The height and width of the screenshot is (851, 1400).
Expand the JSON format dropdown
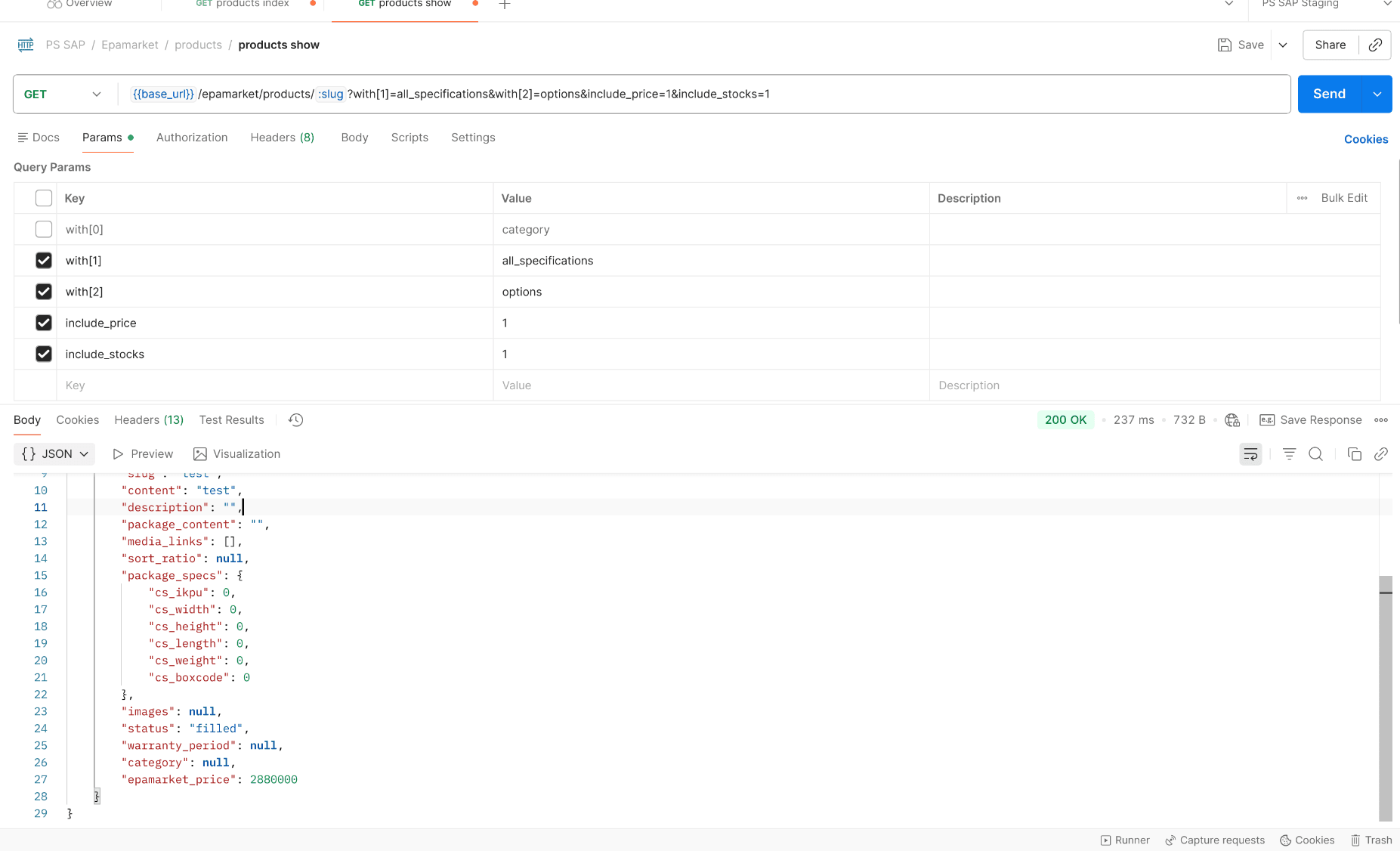[x=54, y=454]
